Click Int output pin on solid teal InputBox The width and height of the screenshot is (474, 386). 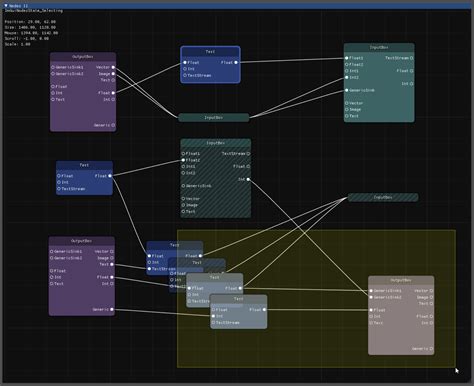(x=412, y=84)
